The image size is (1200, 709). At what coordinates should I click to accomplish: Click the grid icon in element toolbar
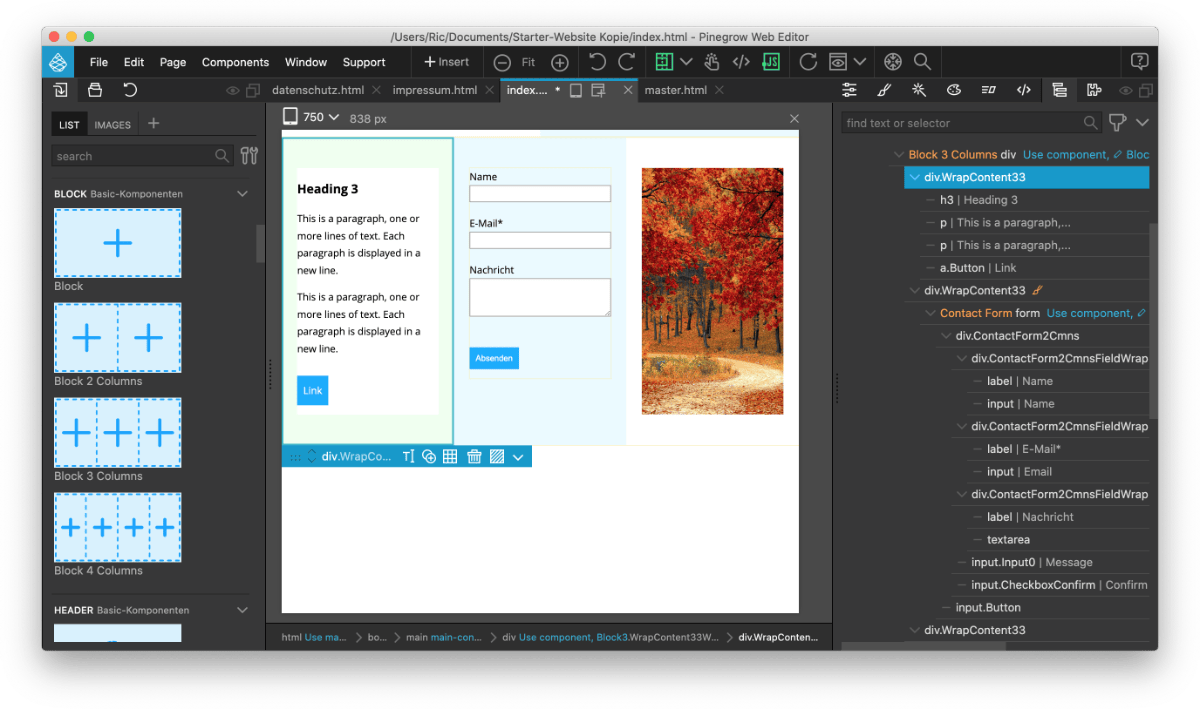450,456
